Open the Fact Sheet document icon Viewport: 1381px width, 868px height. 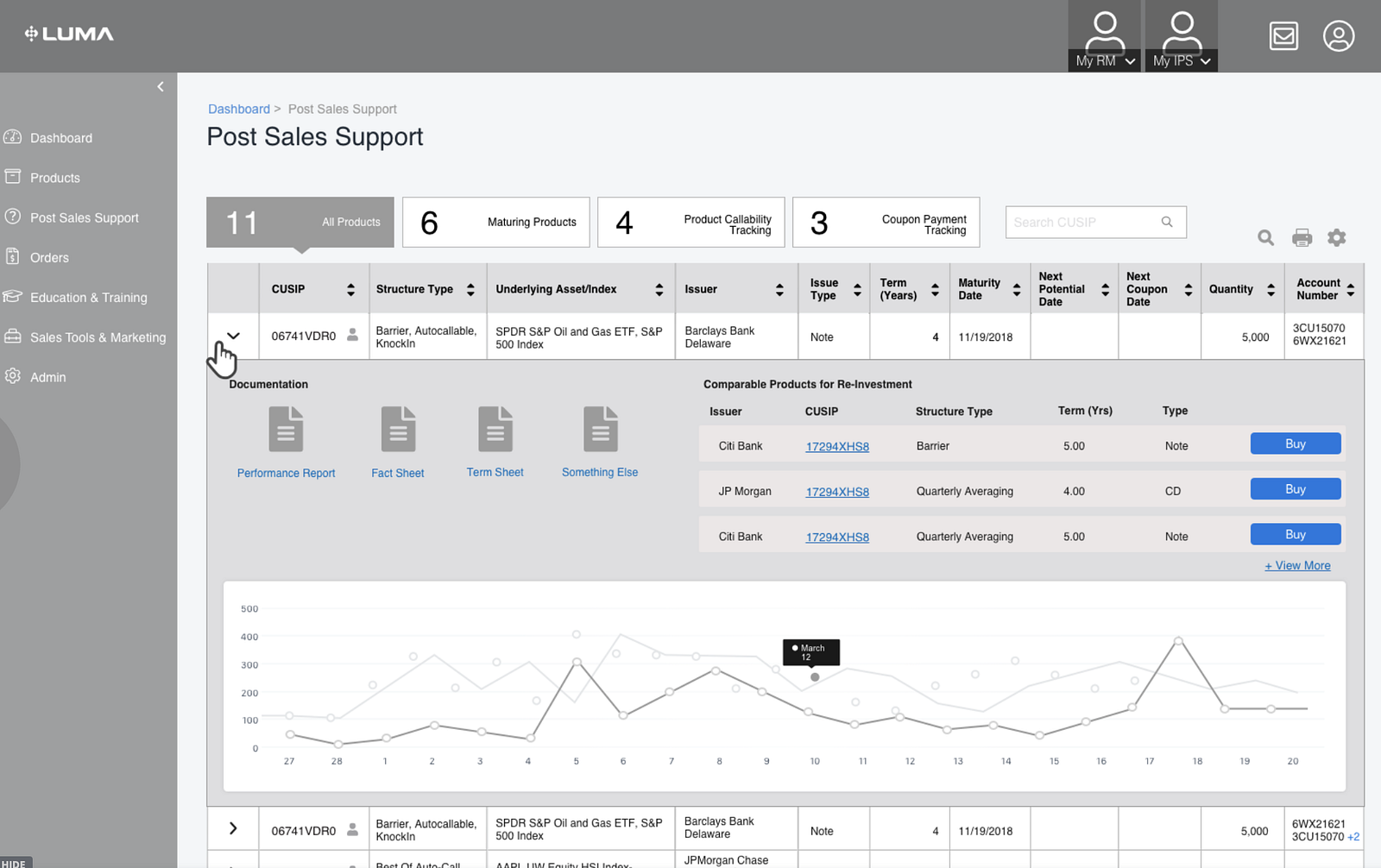click(398, 429)
